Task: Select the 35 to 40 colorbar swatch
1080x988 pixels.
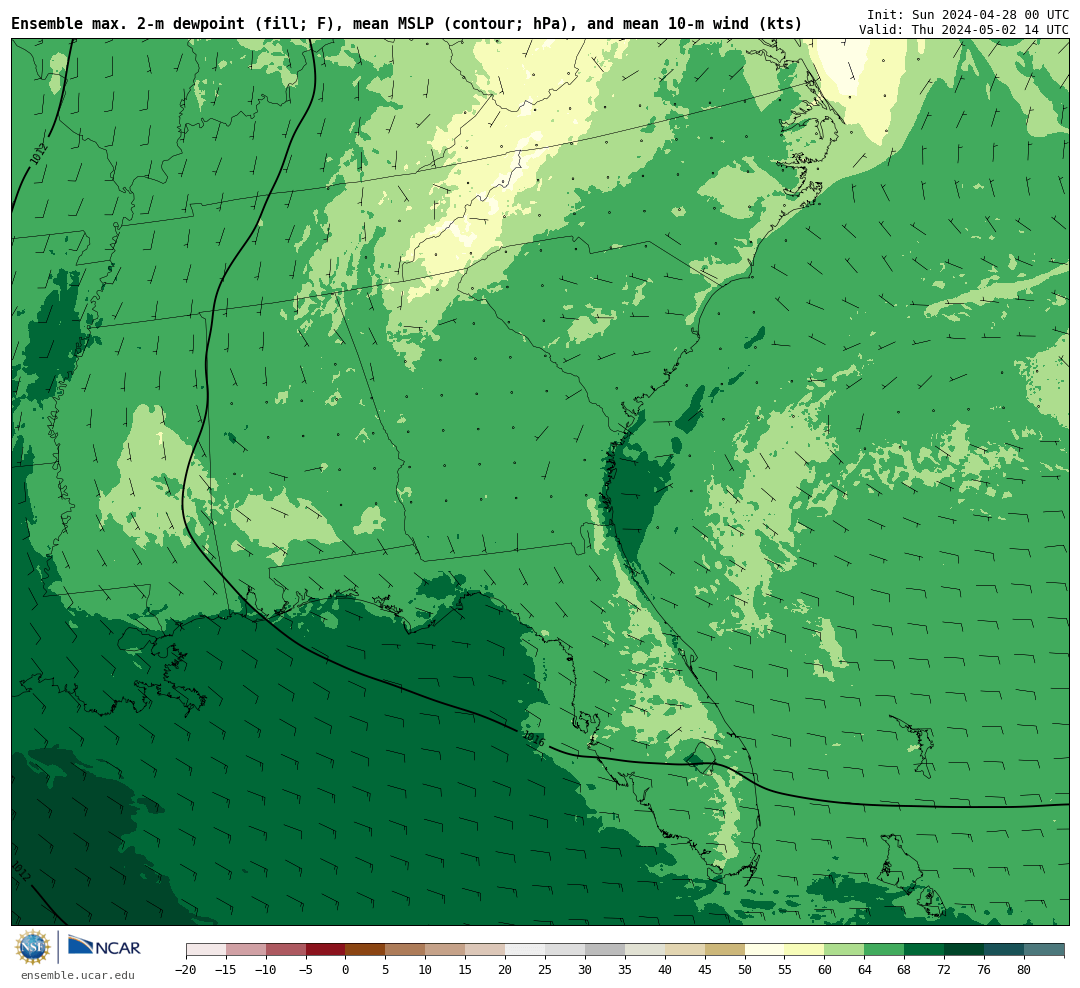Action: [x=645, y=950]
